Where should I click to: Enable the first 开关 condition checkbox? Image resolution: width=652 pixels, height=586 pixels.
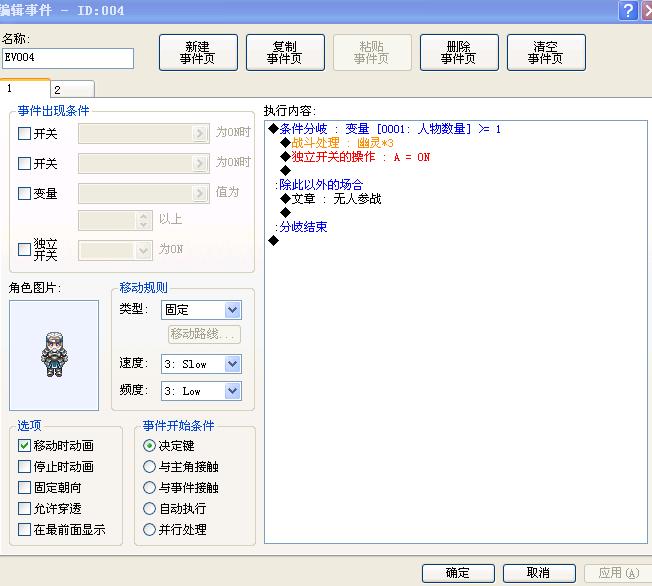tap(24, 134)
